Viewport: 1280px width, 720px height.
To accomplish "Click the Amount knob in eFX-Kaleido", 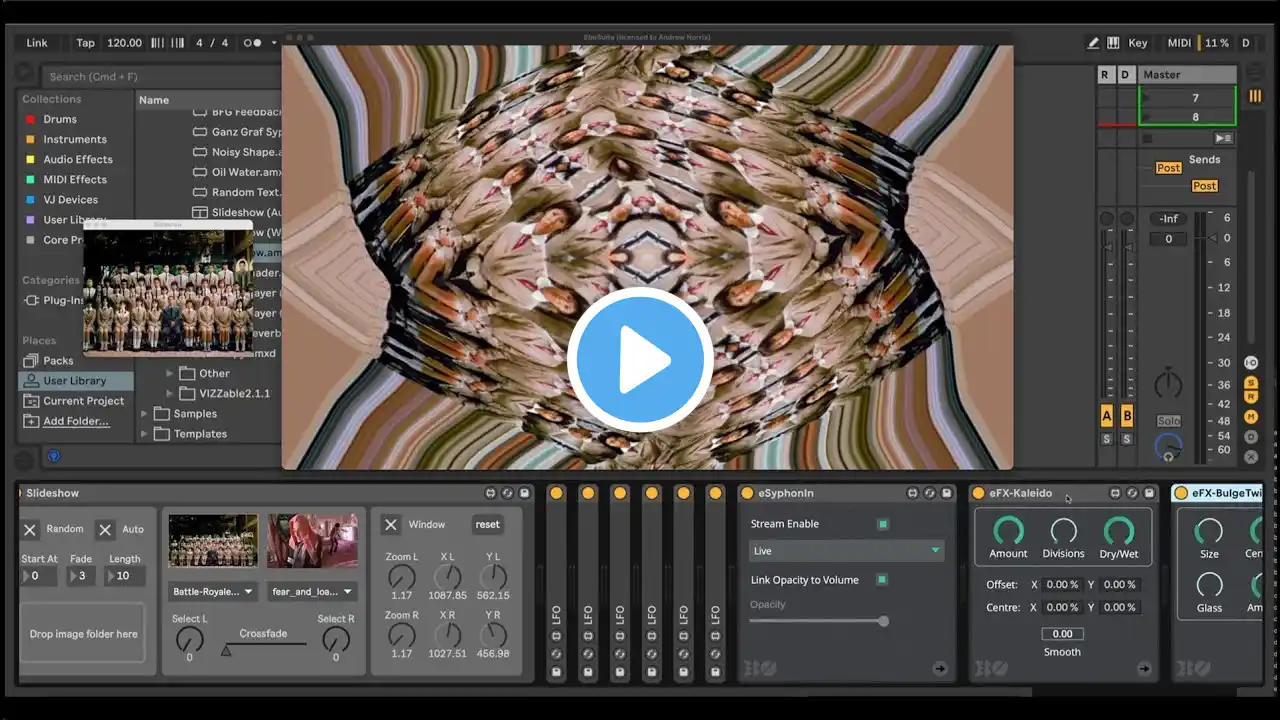I will tap(1008, 531).
